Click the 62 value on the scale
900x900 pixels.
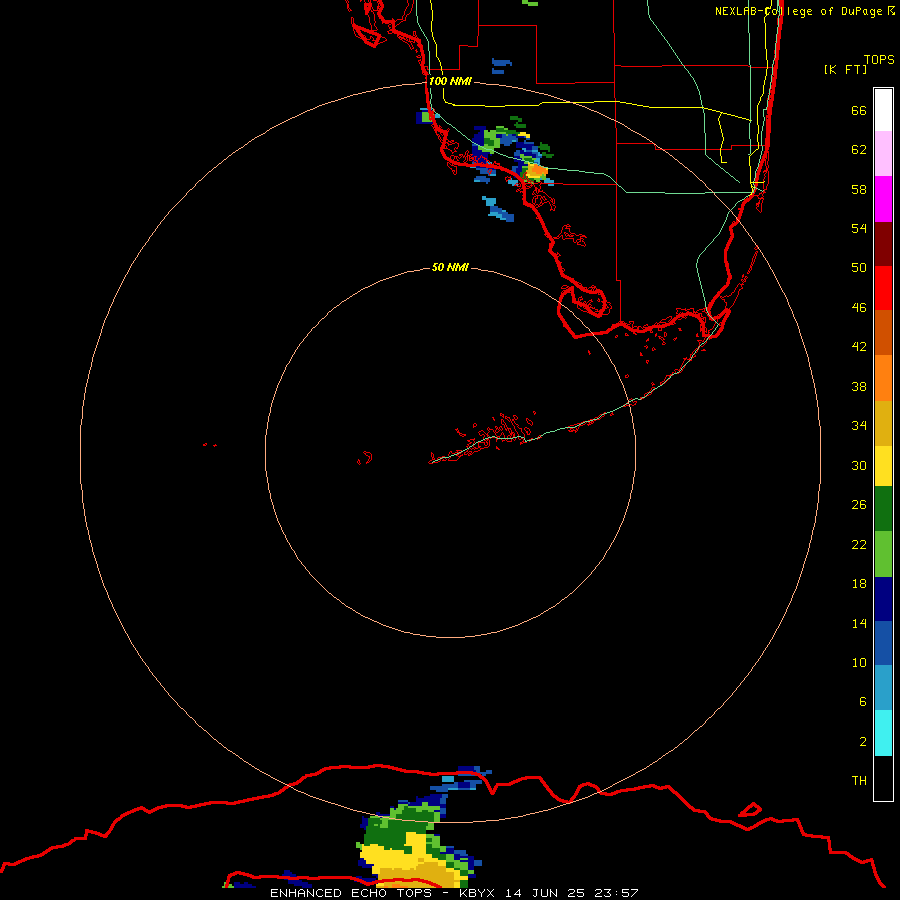pos(859,149)
